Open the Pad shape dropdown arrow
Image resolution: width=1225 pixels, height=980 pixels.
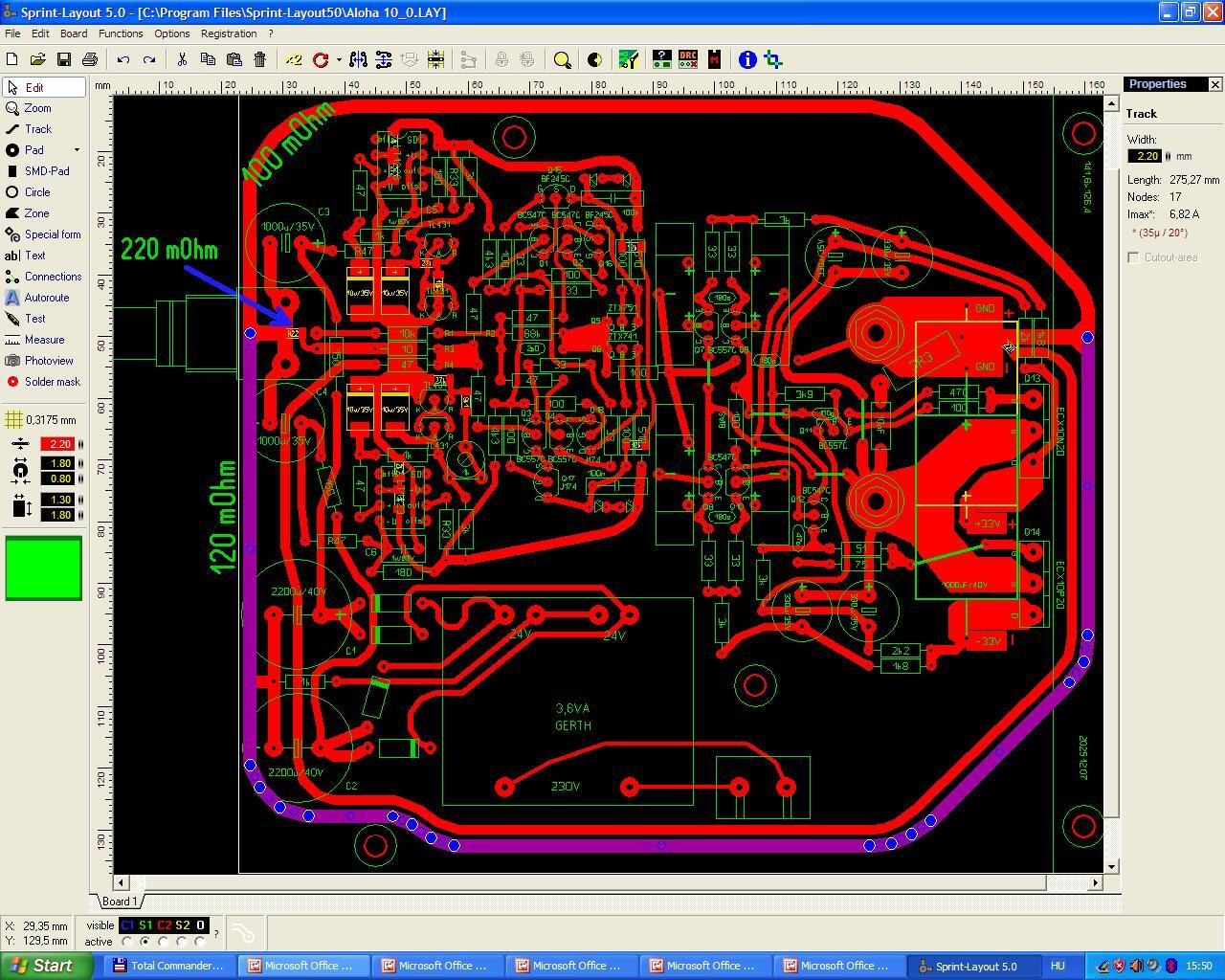(77, 150)
